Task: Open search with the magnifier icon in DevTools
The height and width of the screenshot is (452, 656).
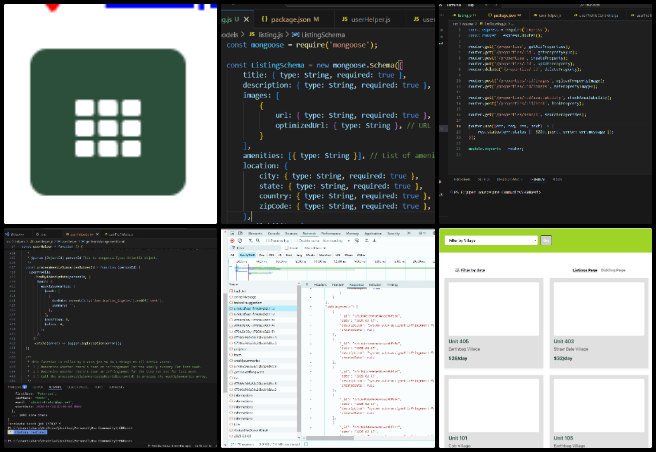Action: (258, 241)
